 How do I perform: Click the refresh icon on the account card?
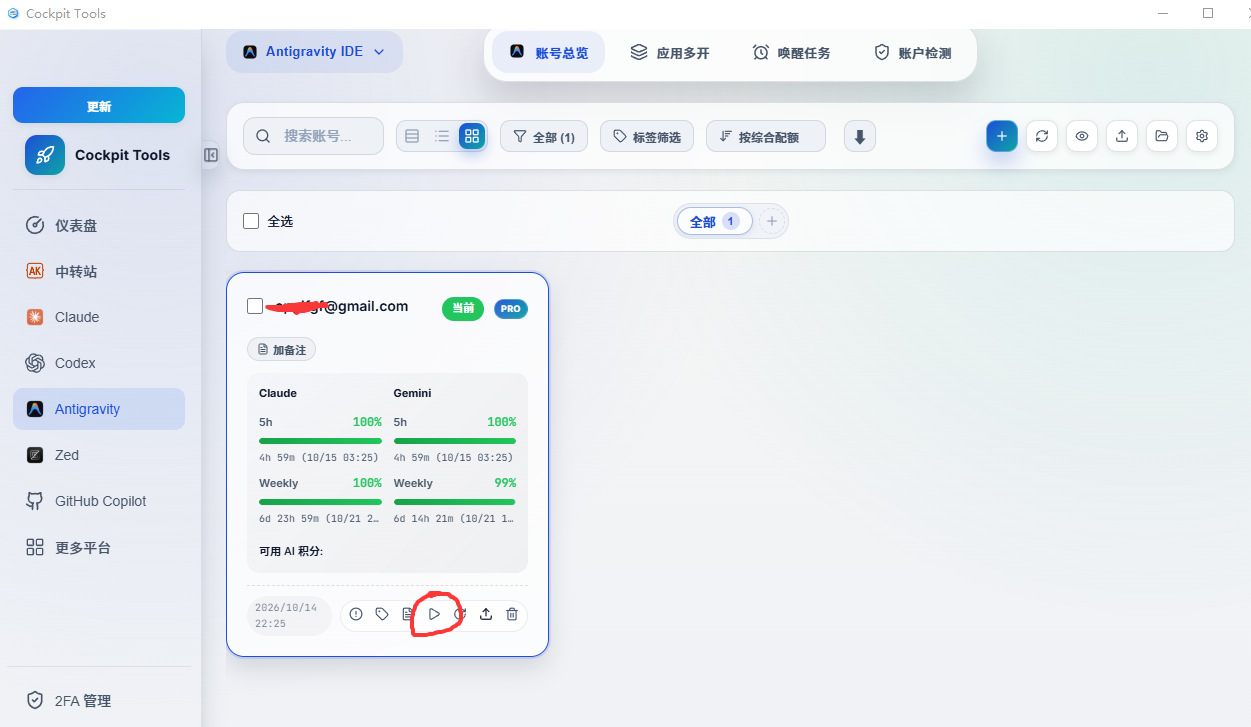coord(460,614)
